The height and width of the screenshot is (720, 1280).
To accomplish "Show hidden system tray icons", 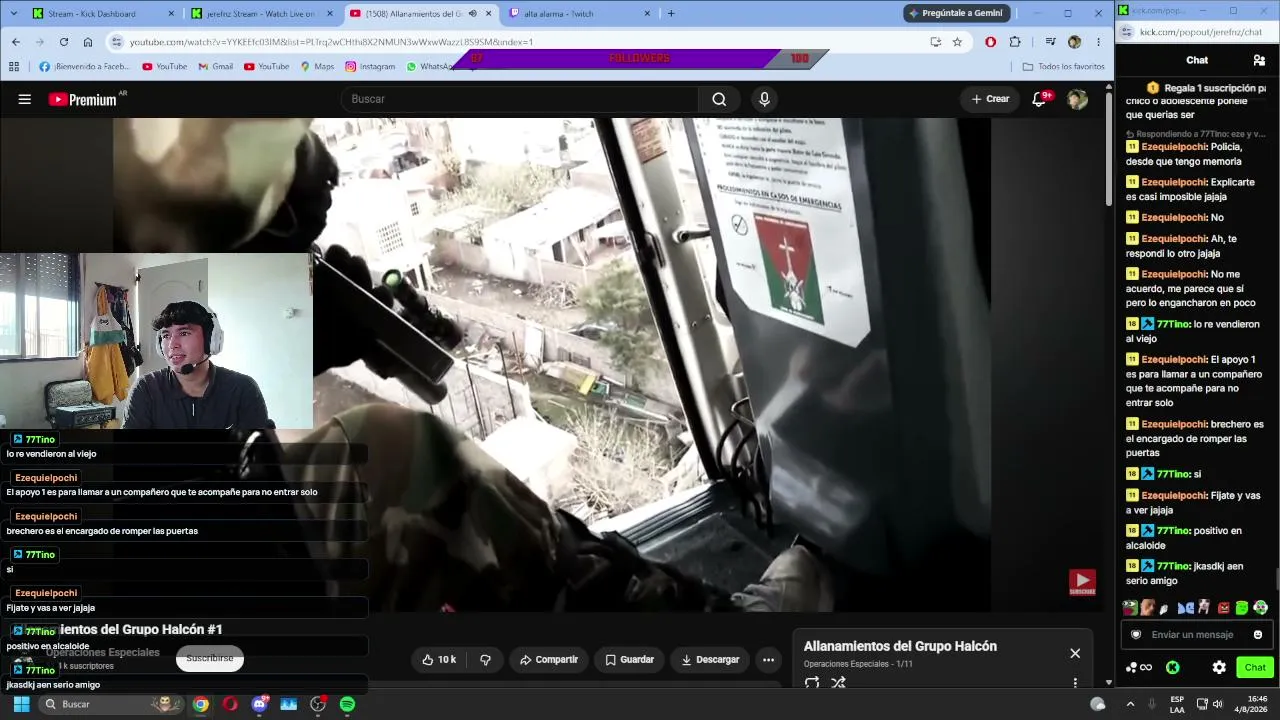I will pyautogui.click(x=1133, y=704).
